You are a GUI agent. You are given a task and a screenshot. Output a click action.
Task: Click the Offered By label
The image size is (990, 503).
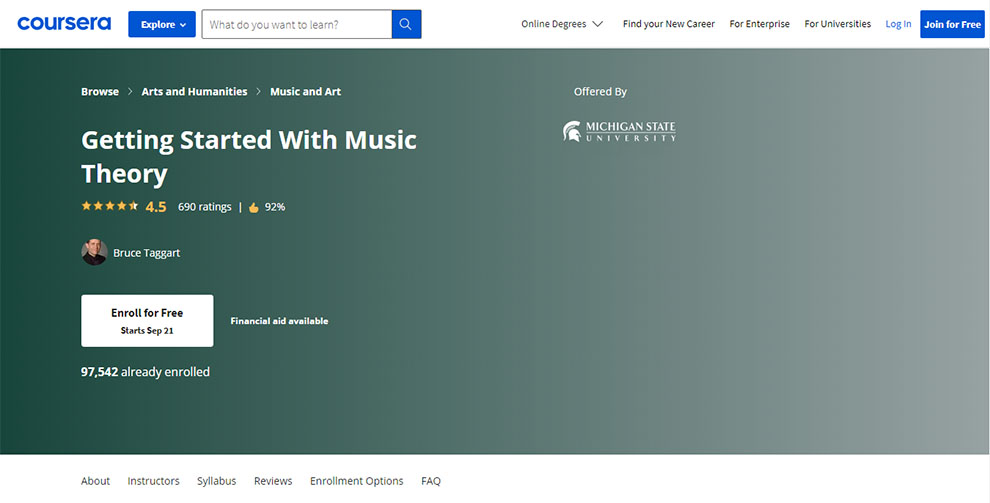pyautogui.click(x=600, y=92)
